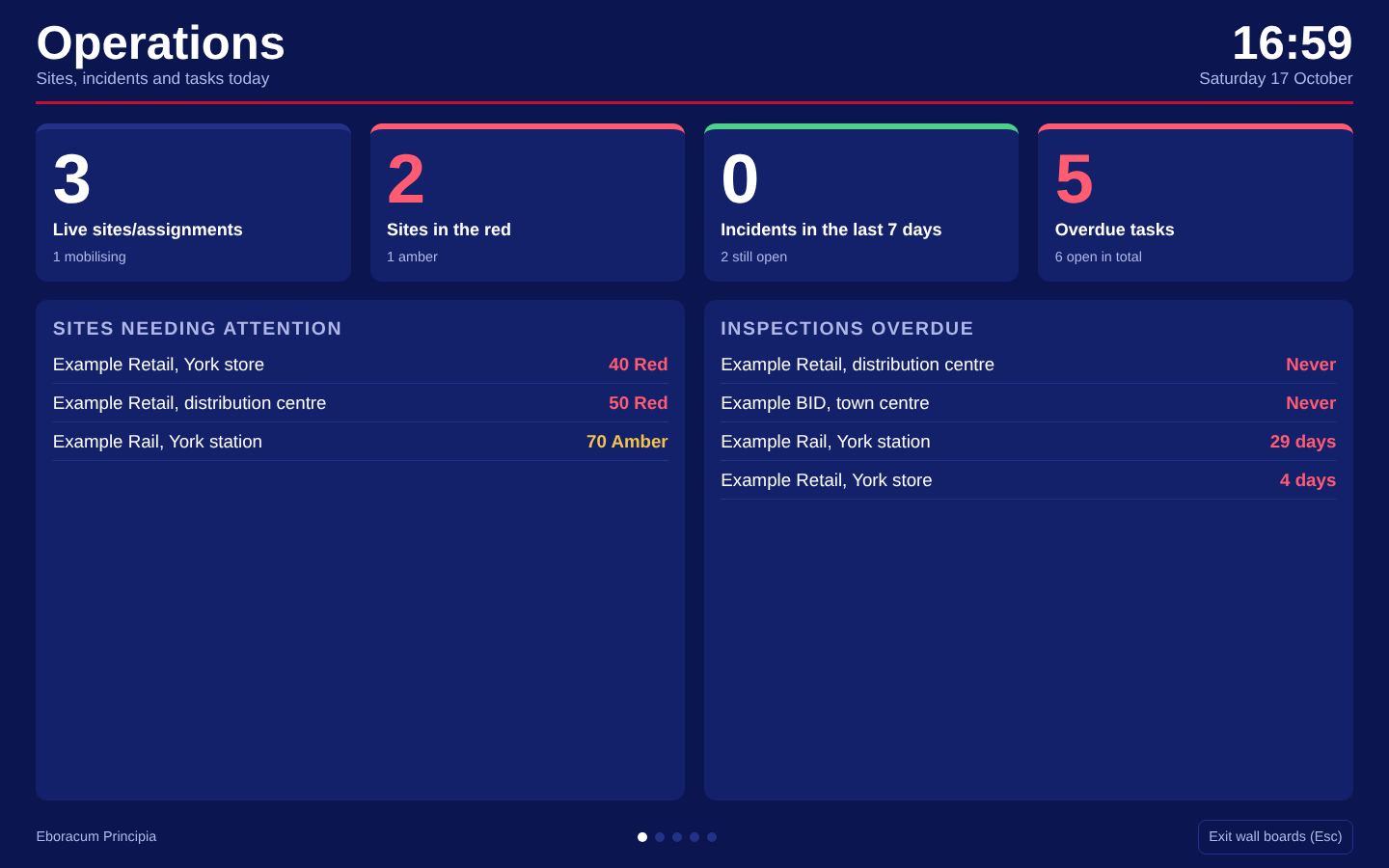Open the Live sites/assignments card
Viewport: 1389px width, 868px height.
point(193,203)
